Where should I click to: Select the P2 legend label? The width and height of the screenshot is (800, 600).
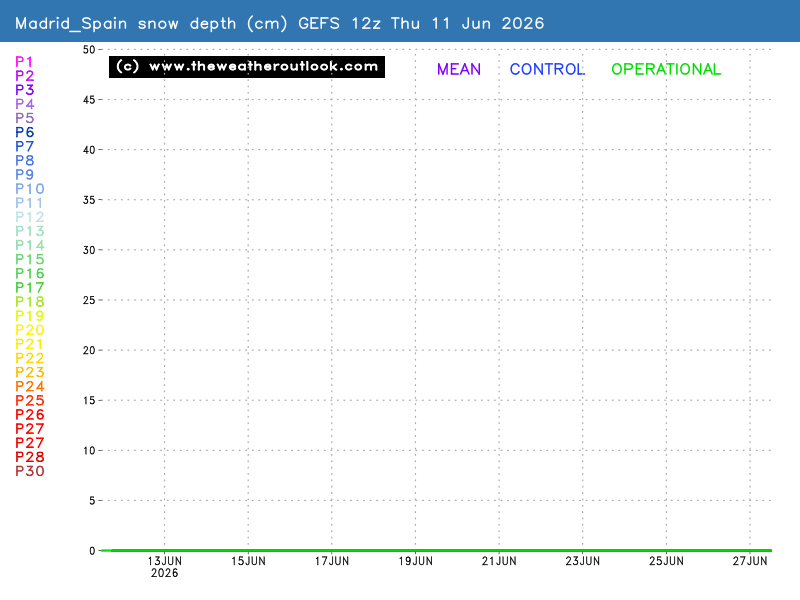click(x=24, y=76)
